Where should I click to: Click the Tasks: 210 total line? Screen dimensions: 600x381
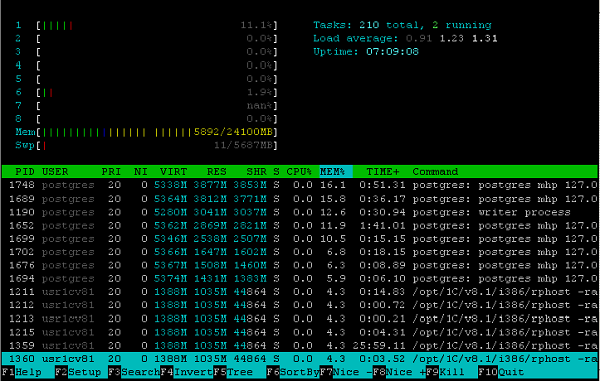(x=402, y=25)
